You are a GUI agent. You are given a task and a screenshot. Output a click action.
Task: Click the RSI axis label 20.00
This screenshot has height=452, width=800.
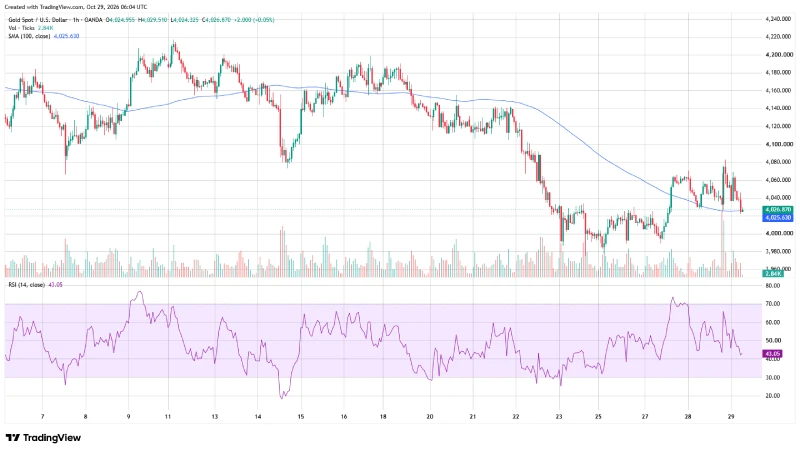pos(773,395)
